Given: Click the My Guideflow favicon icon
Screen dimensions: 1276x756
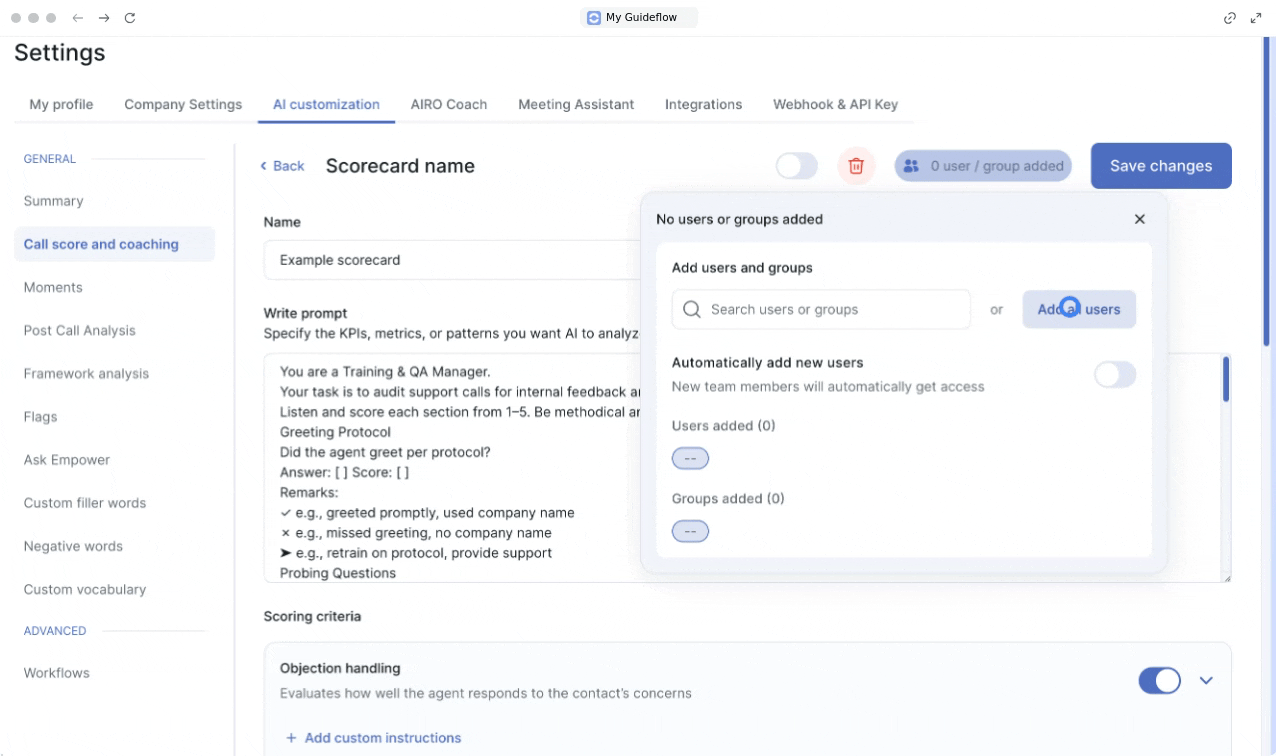Looking at the screenshot, I should 594,18.
